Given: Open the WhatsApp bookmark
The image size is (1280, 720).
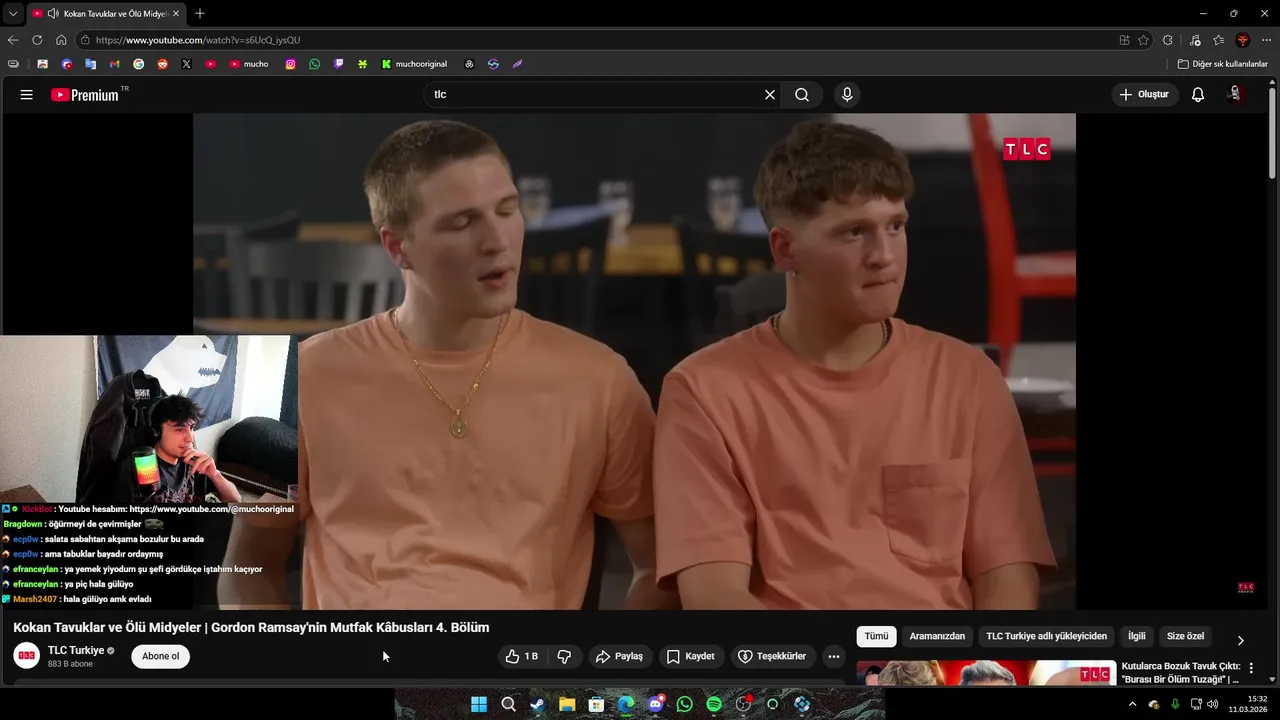Looking at the screenshot, I should [x=315, y=64].
